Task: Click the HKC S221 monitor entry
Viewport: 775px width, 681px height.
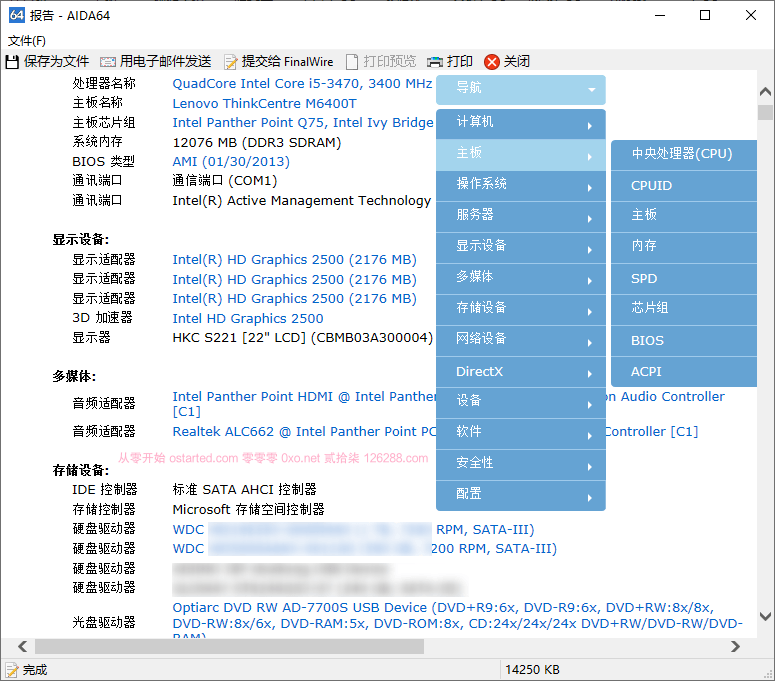Action: 302,338
